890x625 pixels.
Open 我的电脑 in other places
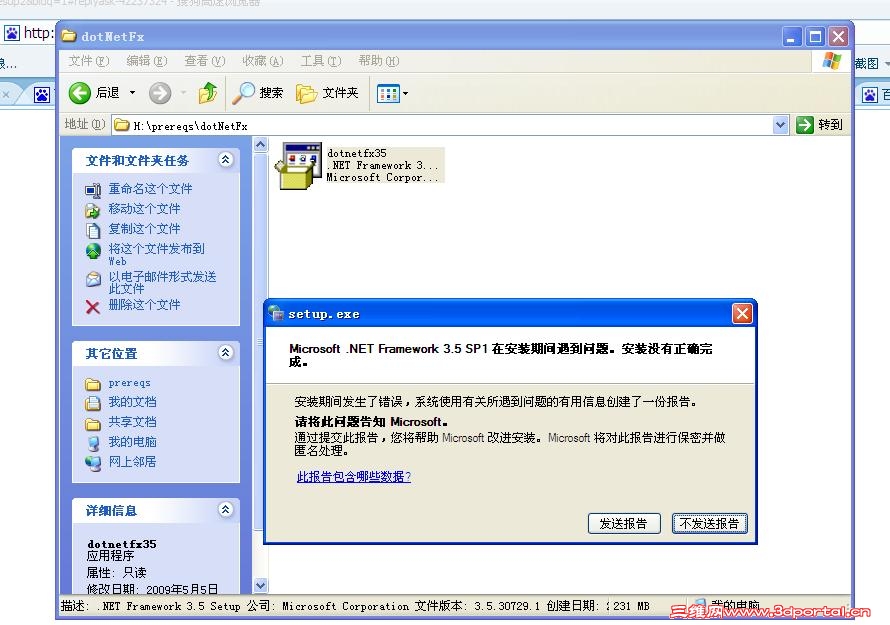(x=132, y=442)
